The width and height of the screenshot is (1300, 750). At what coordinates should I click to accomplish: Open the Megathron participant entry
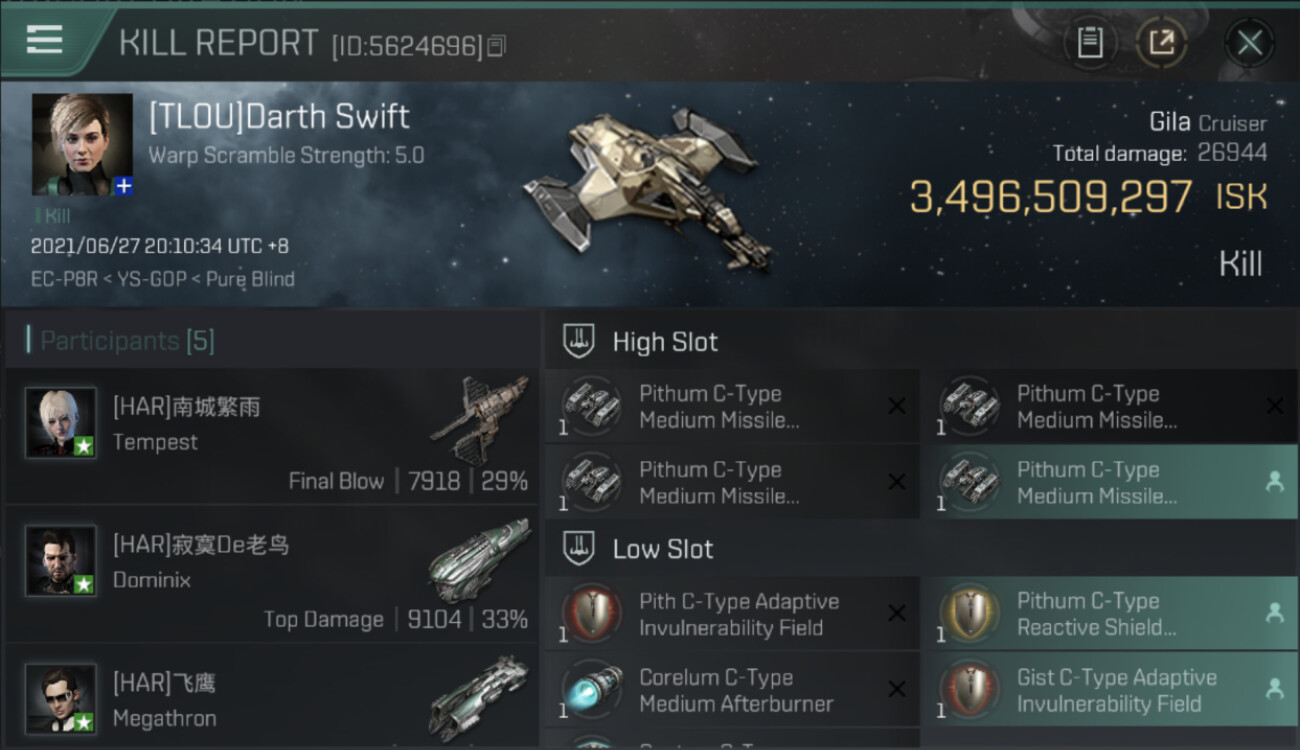(x=271, y=698)
